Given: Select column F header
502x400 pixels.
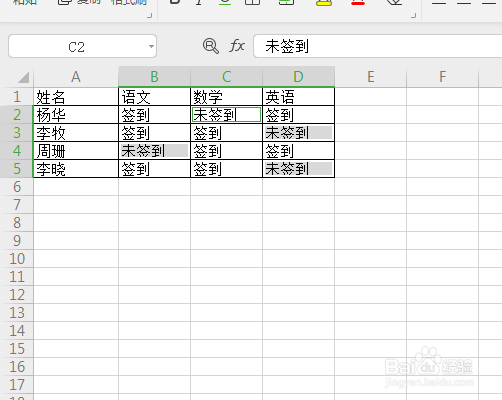Looking at the screenshot, I should [443, 77].
